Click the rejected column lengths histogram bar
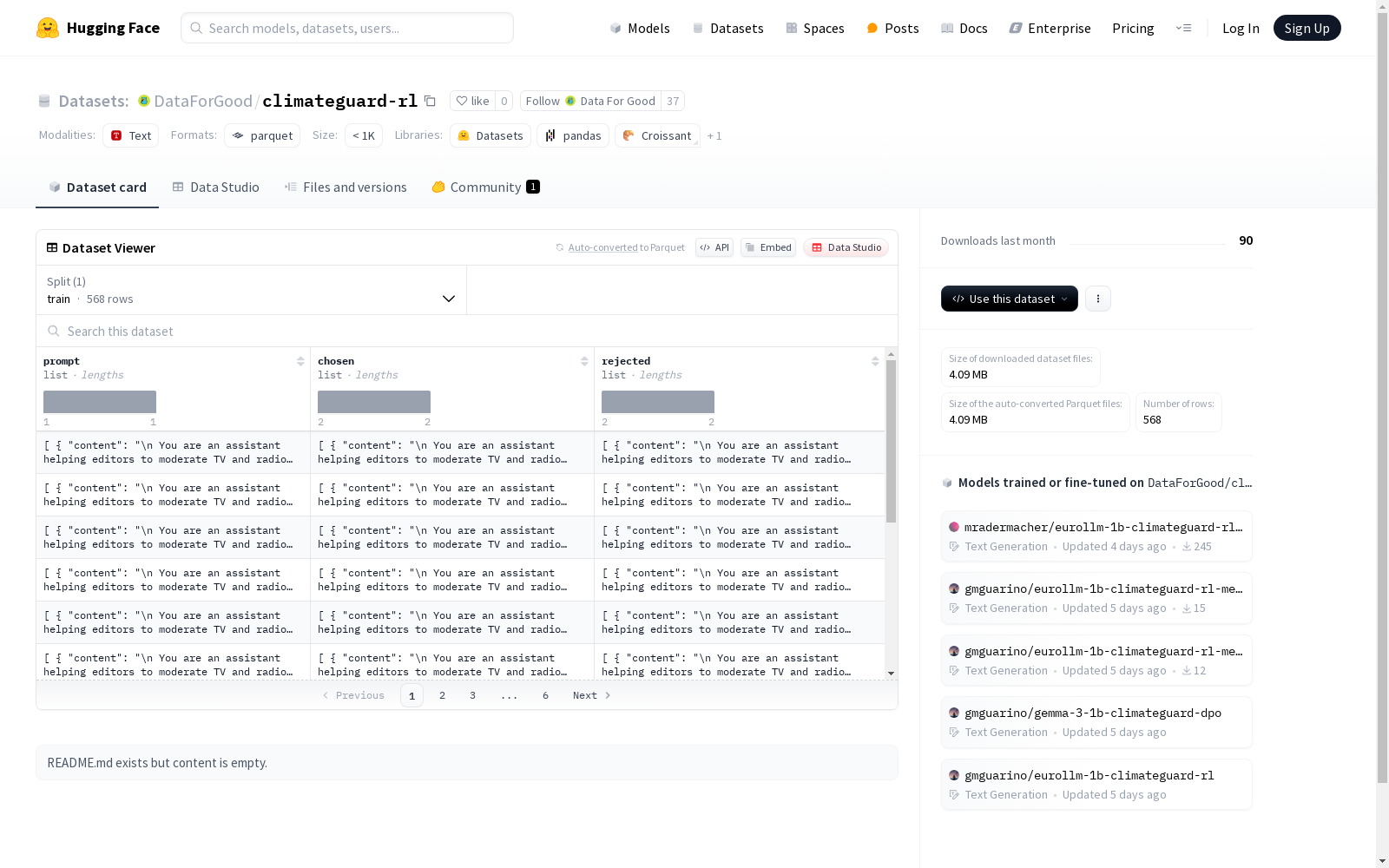The image size is (1389, 868). coord(658,402)
